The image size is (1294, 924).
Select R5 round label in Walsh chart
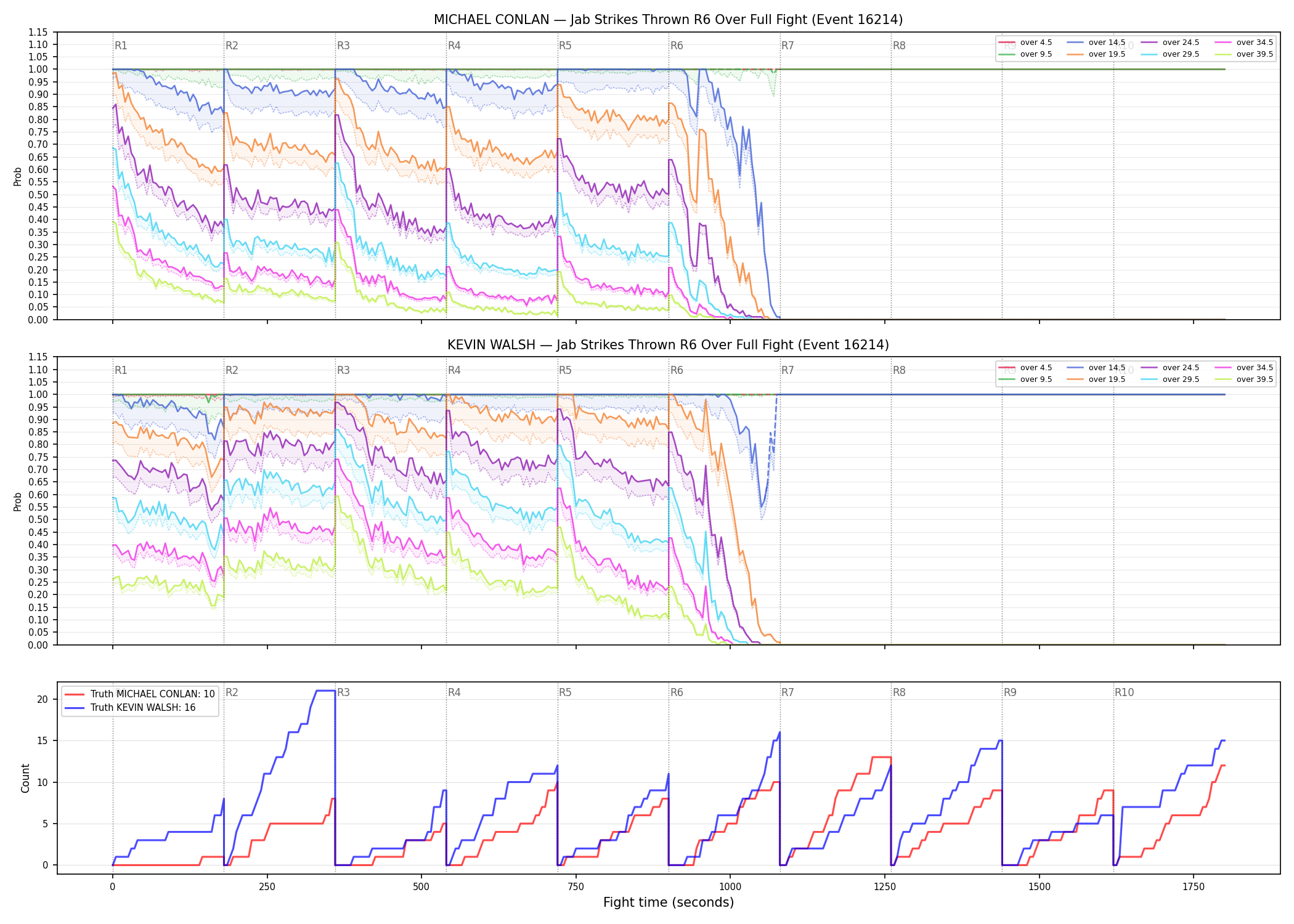pyautogui.click(x=565, y=370)
